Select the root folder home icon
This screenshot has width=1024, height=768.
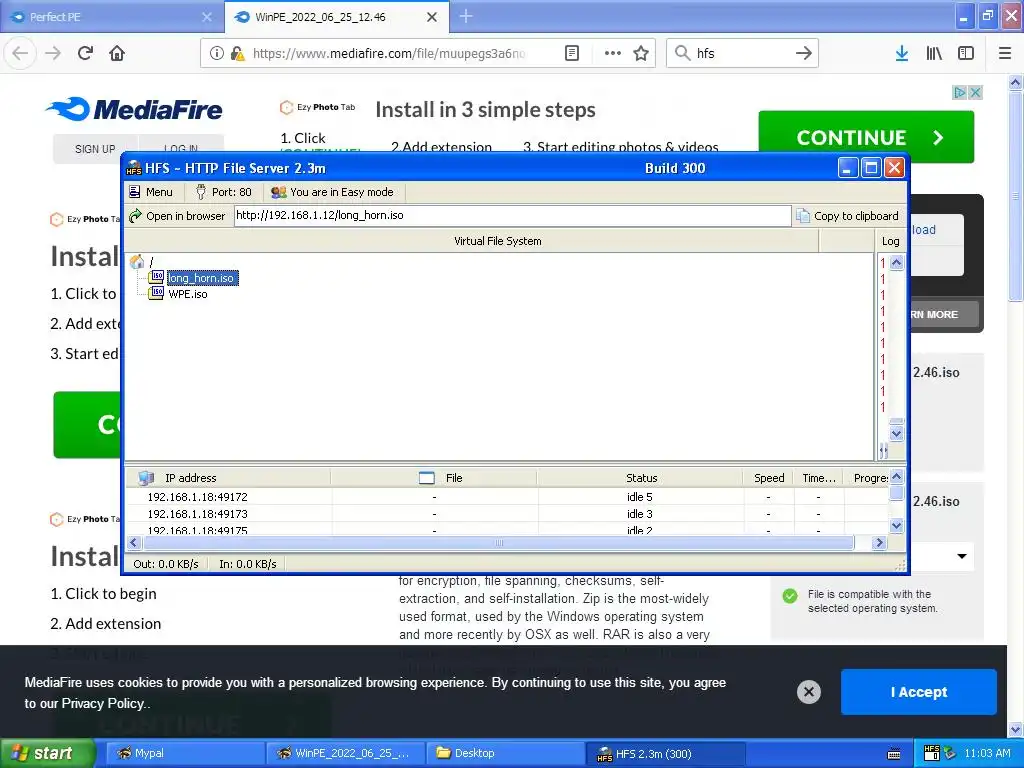point(137,262)
